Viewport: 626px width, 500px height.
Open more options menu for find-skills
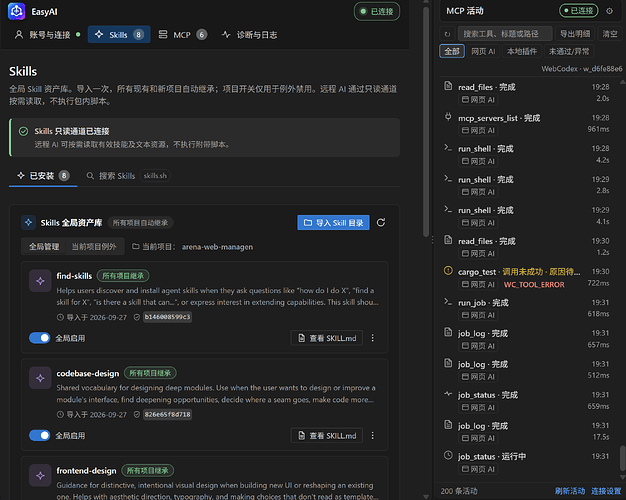tap(372, 338)
